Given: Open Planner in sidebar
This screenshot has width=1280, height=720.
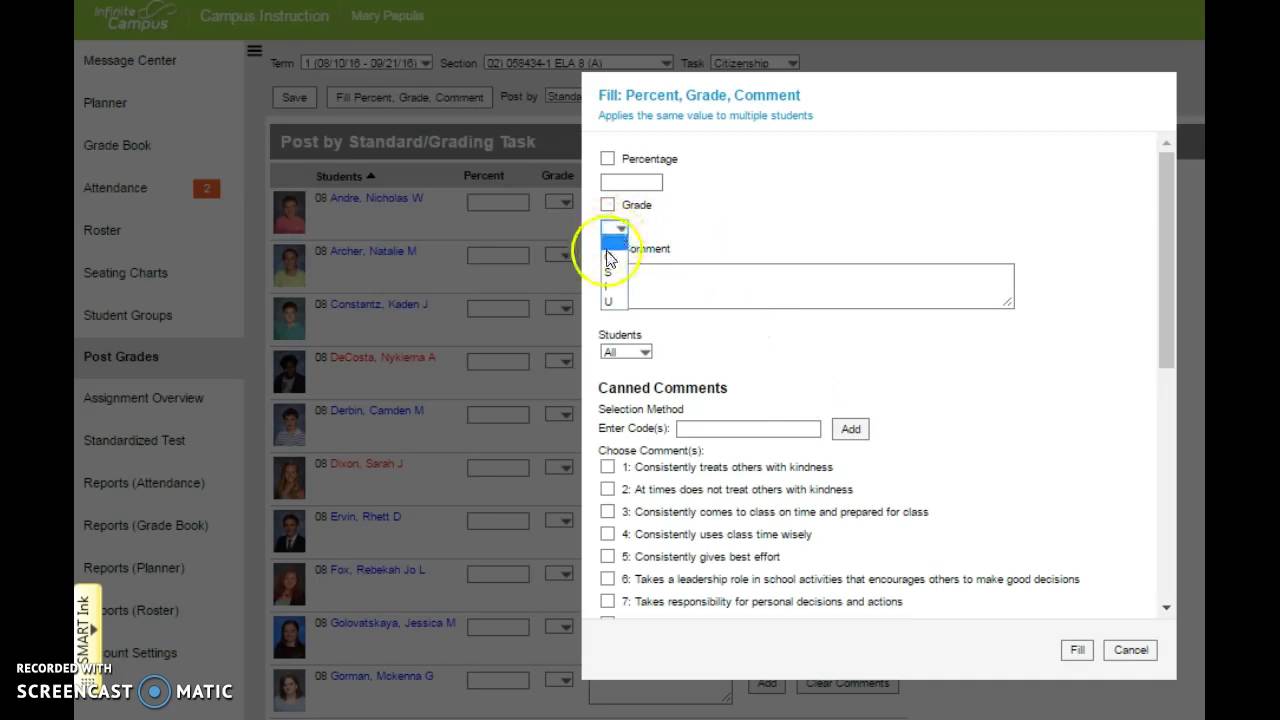Looking at the screenshot, I should tap(105, 103).
